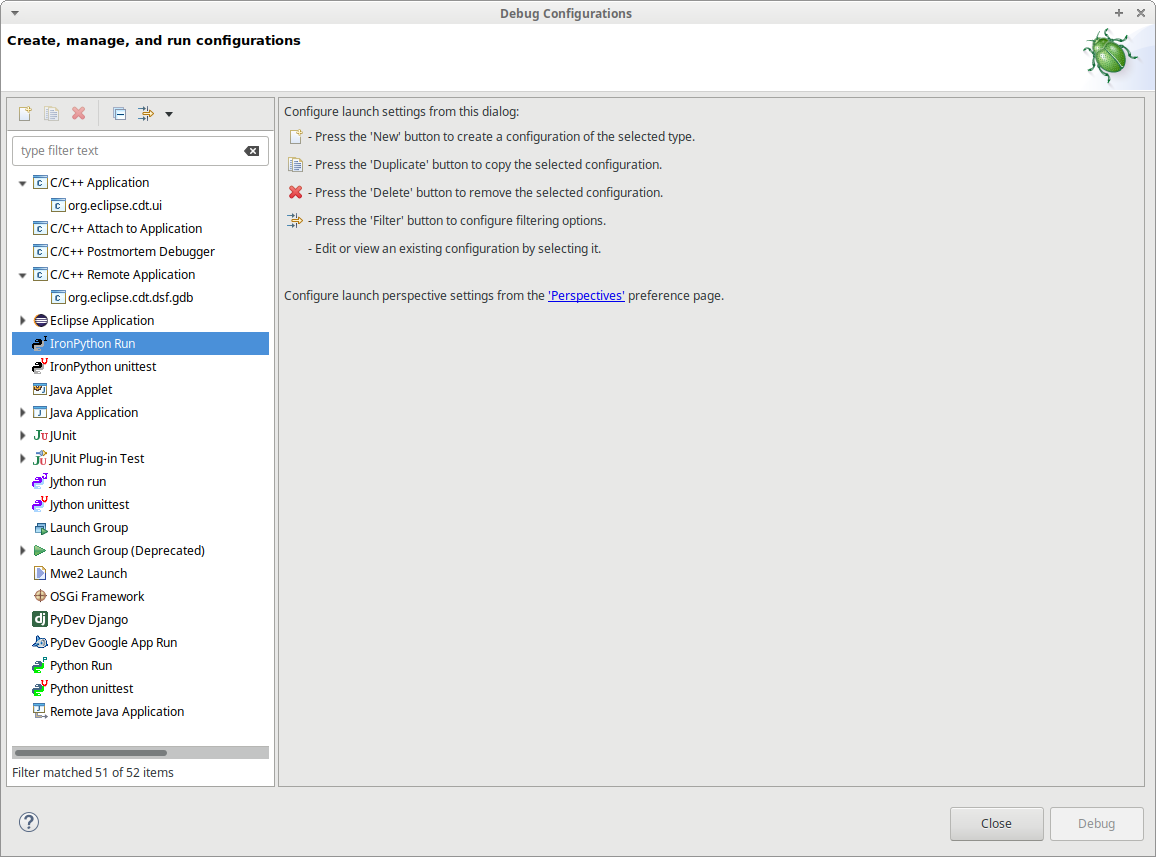Image resolution: width=1156 pixels, height=857 pixels.
Task: Select the Python Run icon
Action: [x=40, y=665]
